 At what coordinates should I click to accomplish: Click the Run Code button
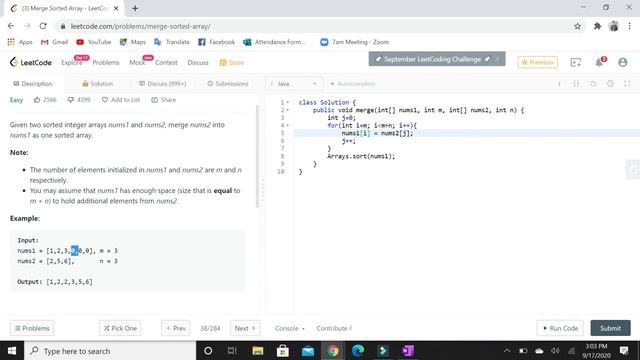[560, 328]
